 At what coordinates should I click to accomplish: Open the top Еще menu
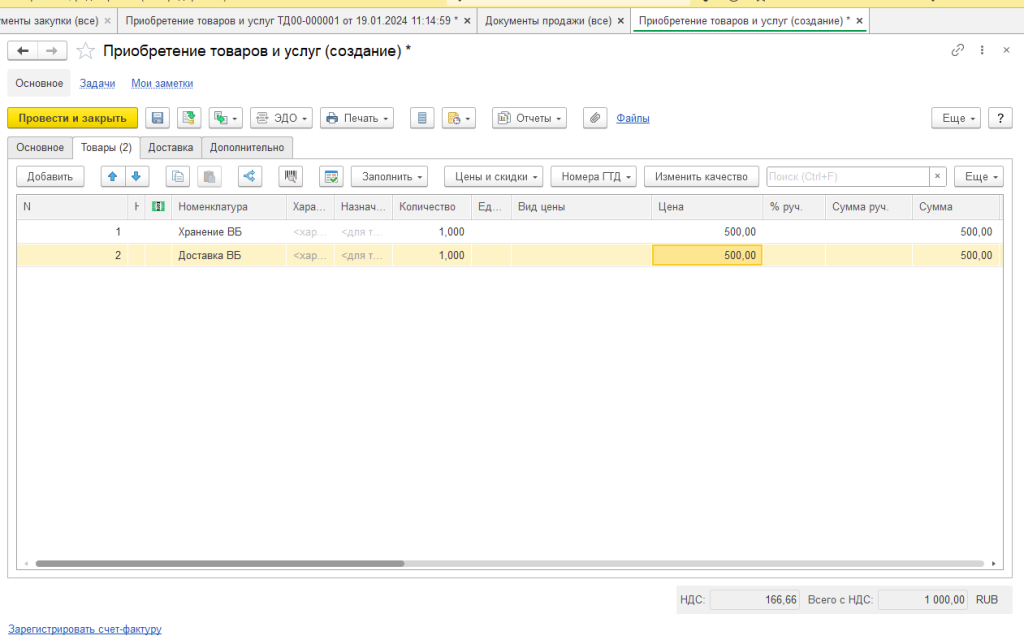(x=956, y=118)
